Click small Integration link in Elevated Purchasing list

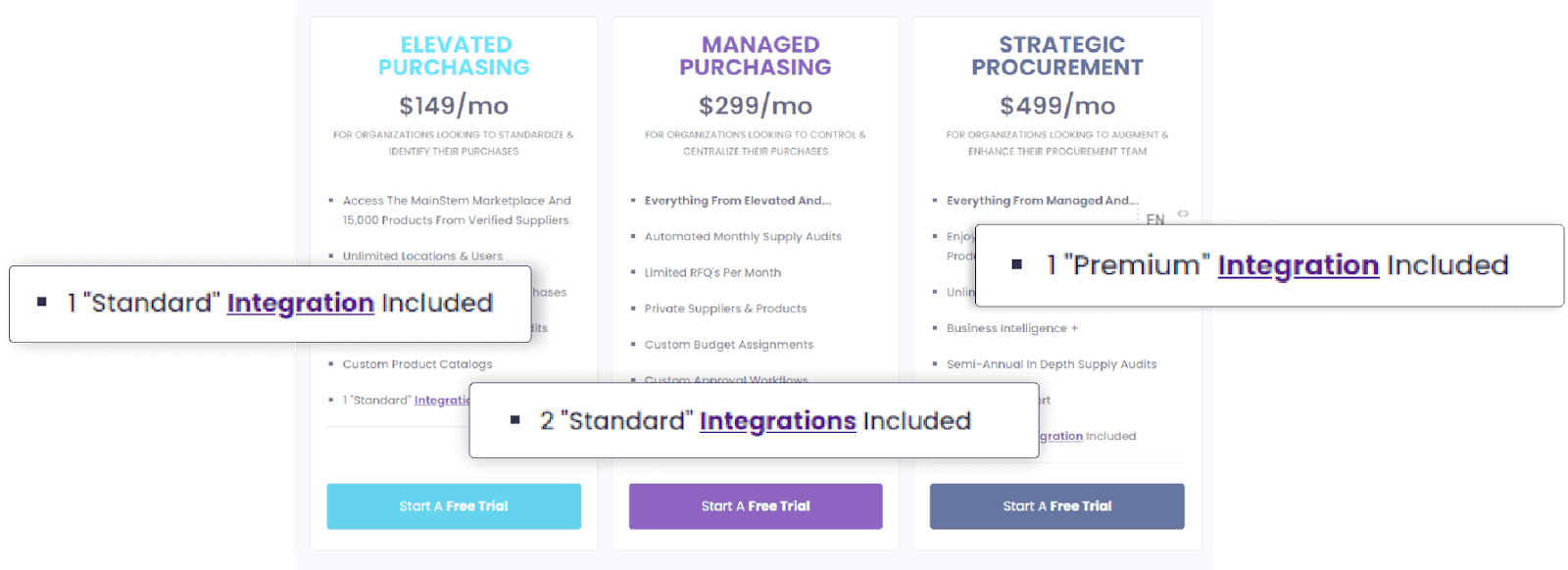[441, 401]
